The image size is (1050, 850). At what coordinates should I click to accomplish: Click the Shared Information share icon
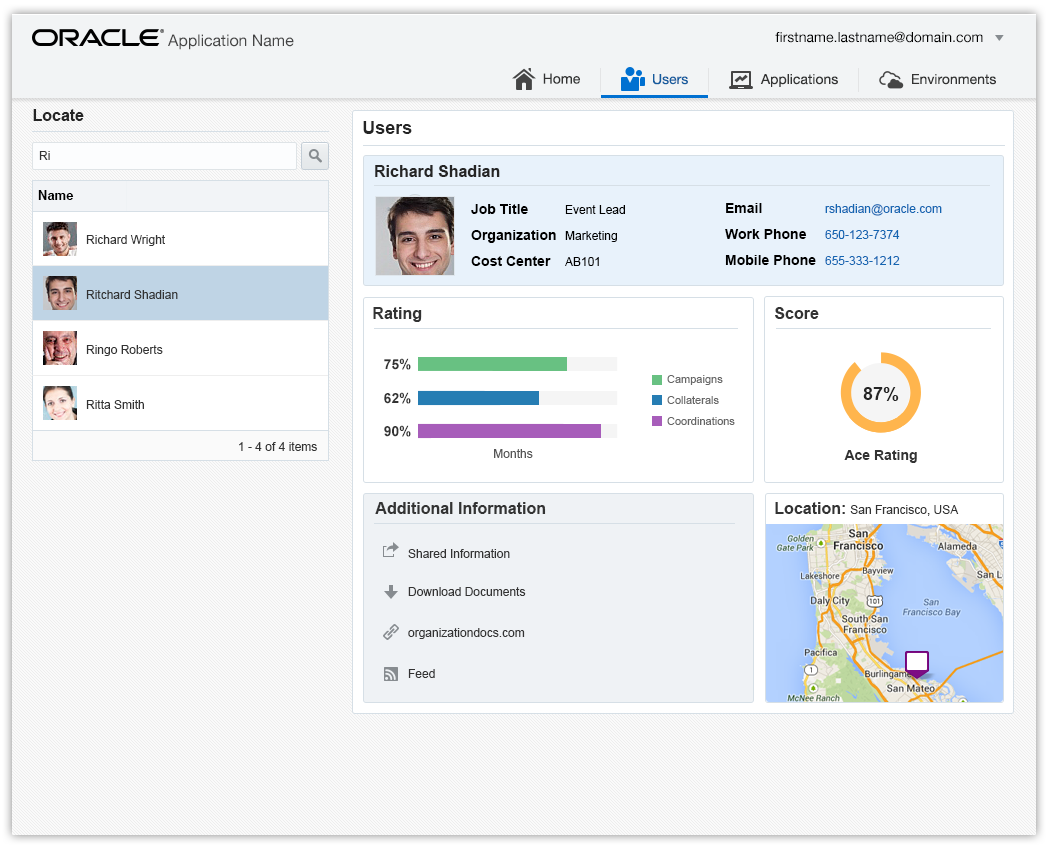[391, 552]
